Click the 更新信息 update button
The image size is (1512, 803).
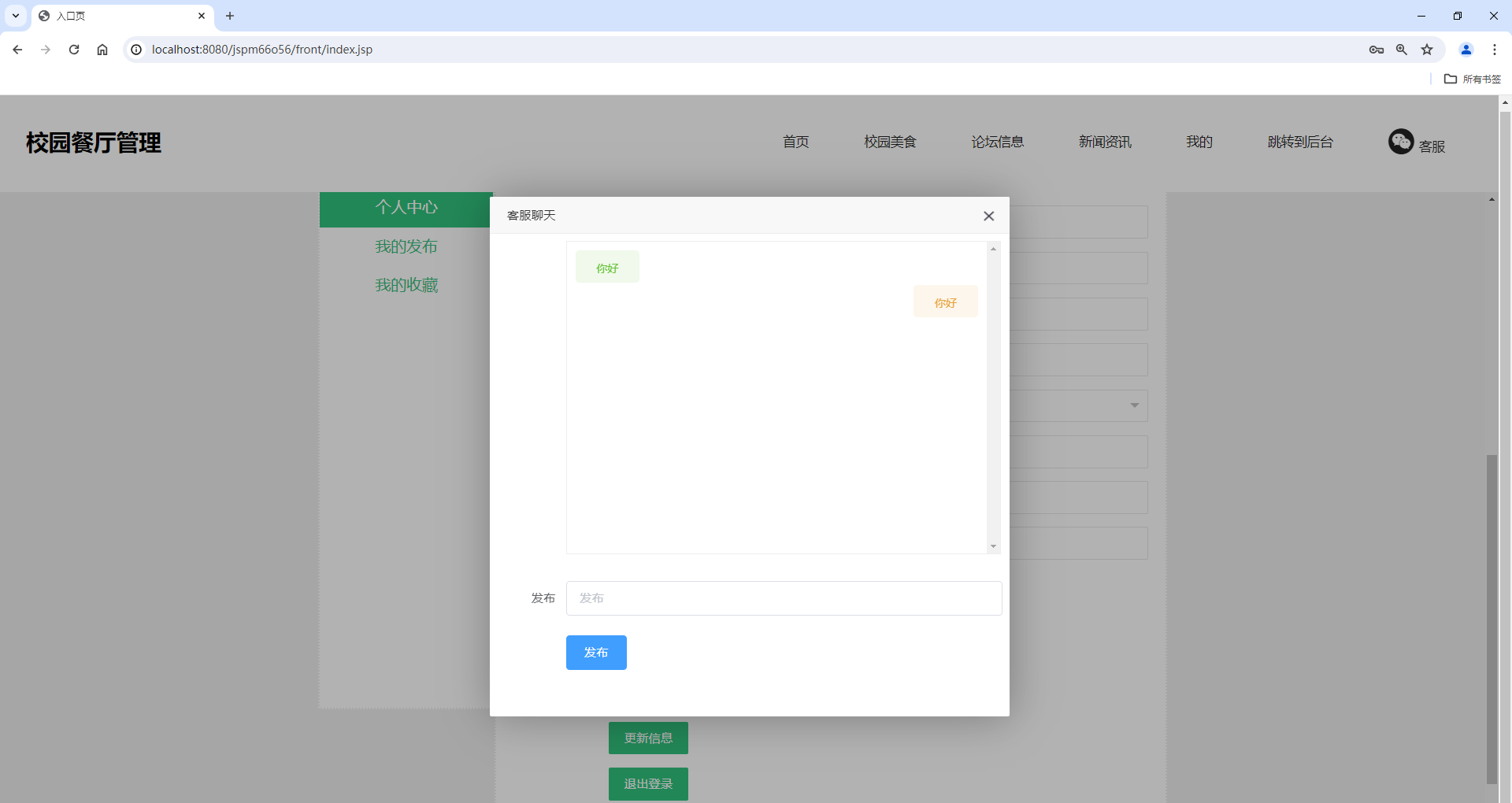(647, 738)
